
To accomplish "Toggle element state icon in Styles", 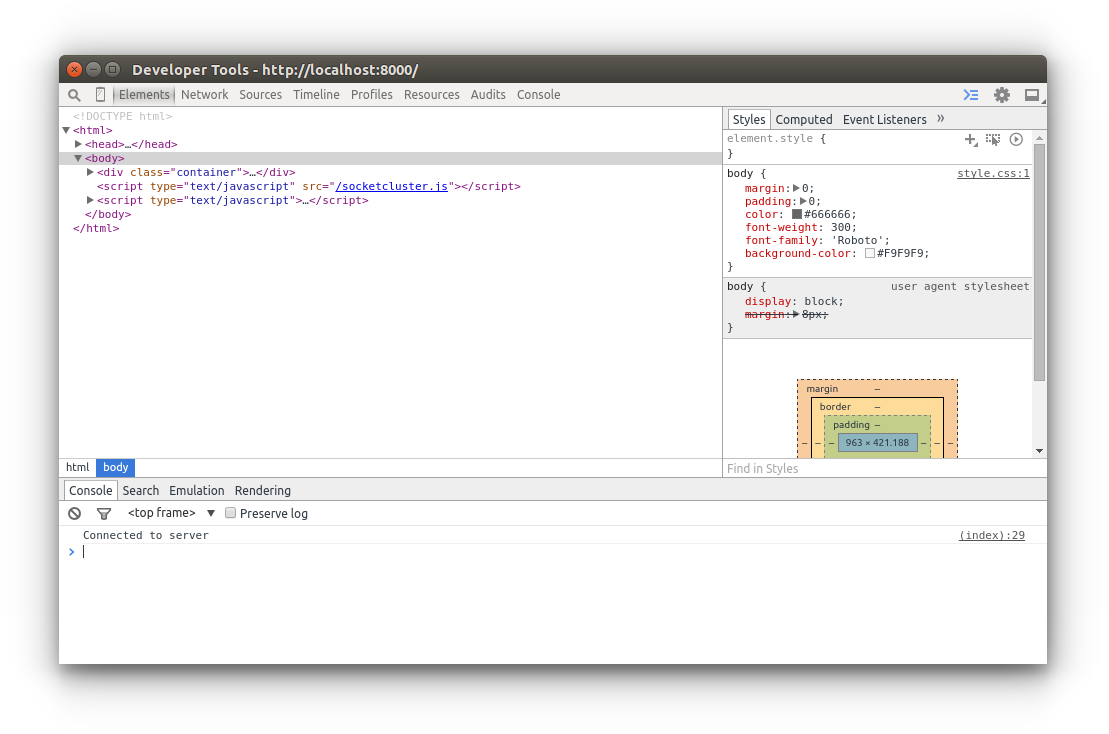I will tap(993, 140).
